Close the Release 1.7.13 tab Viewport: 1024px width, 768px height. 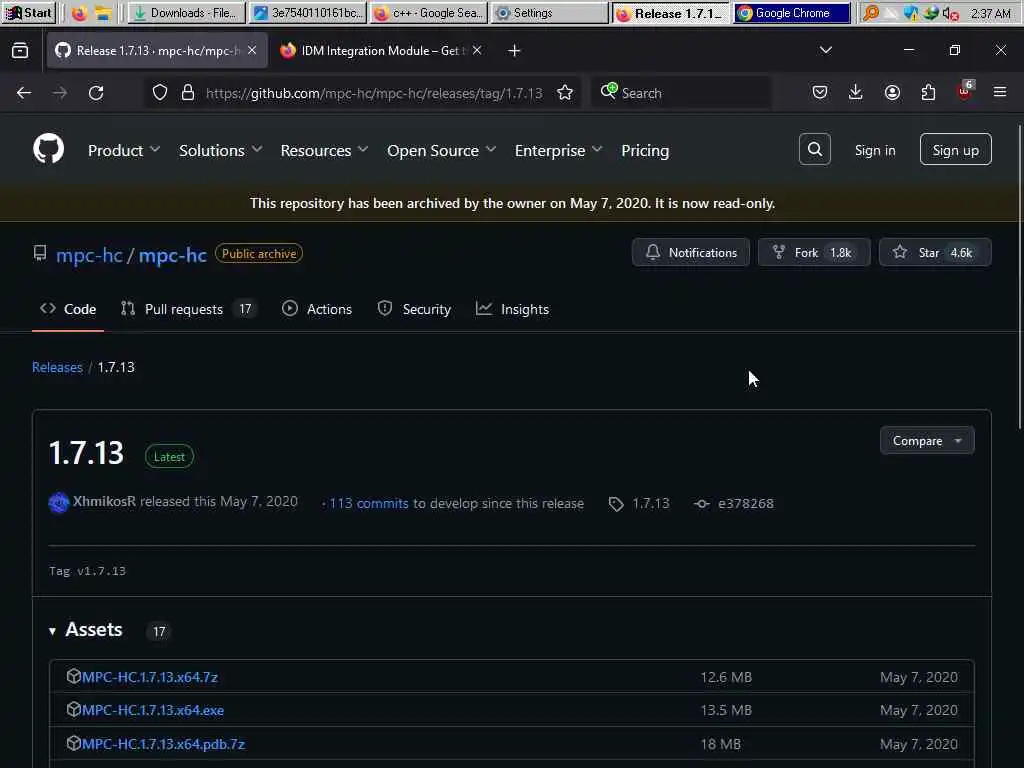(x=252, y=50)
